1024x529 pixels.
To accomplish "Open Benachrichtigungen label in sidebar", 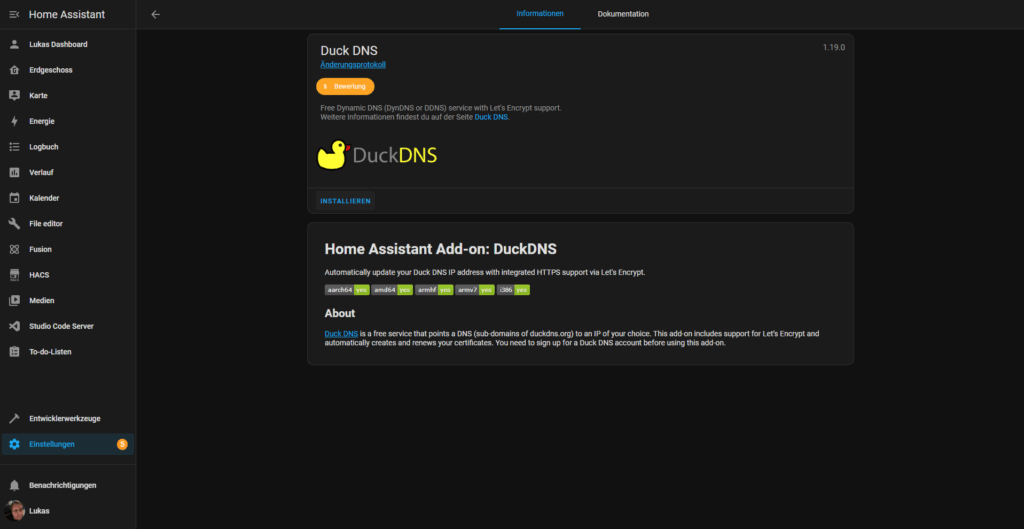I will [63, 485].
